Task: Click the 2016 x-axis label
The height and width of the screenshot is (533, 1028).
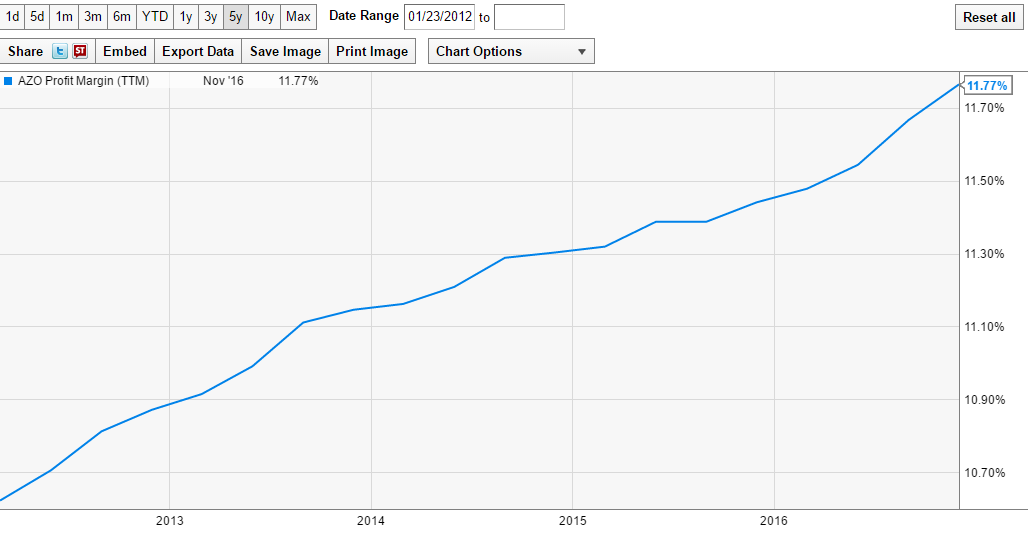Action: pos(774,521)
